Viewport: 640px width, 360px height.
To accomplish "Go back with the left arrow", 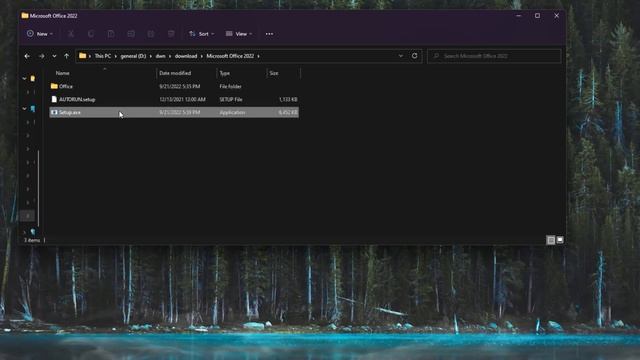I will [x=27, y=56].
